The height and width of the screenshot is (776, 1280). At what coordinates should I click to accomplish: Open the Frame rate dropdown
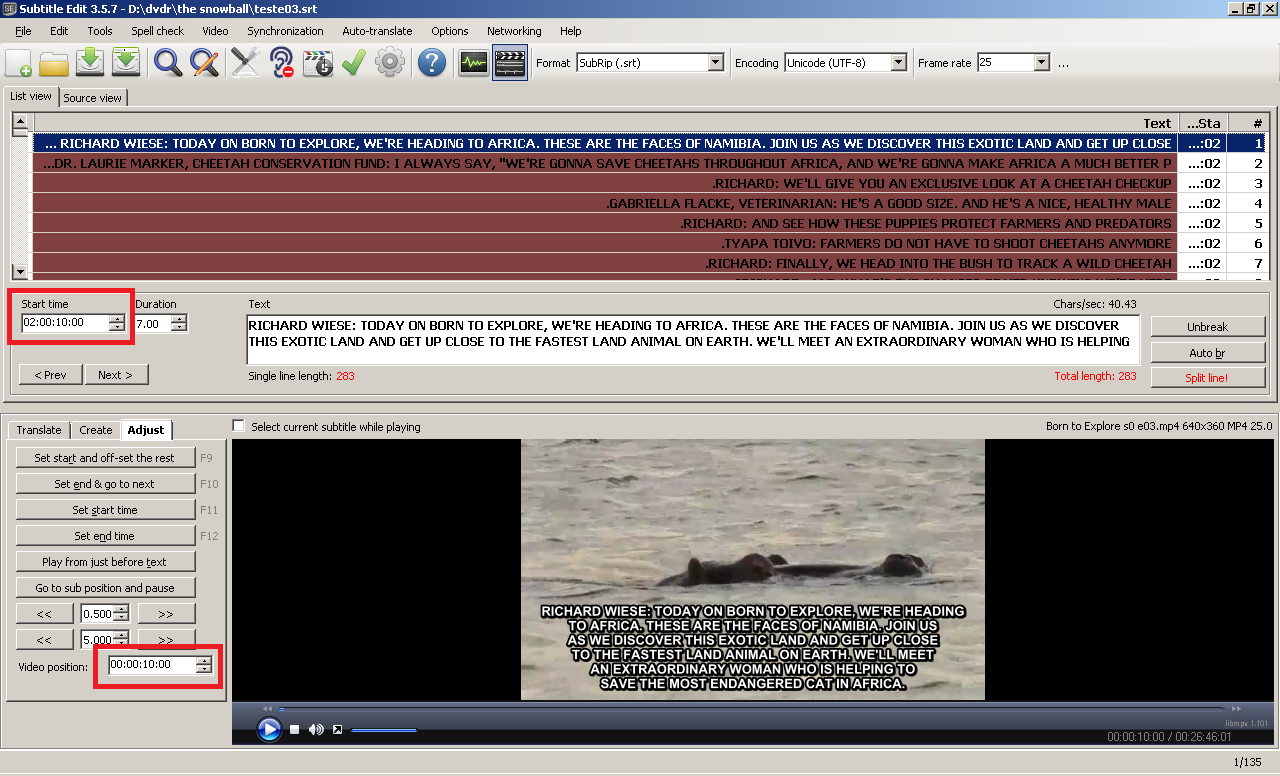coord(1042,63)
